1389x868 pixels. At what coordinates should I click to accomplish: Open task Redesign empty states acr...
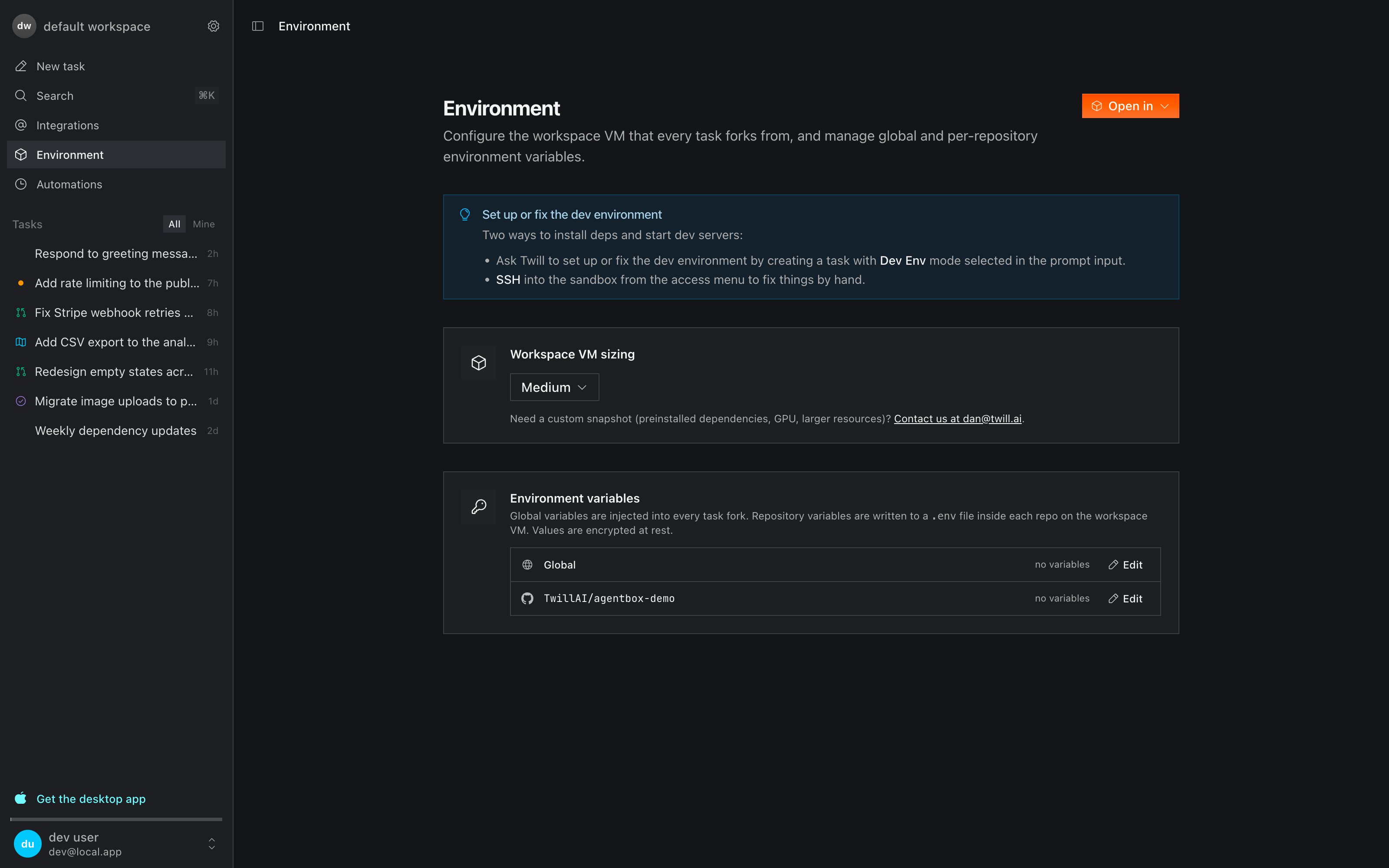(x=116, y=372)
